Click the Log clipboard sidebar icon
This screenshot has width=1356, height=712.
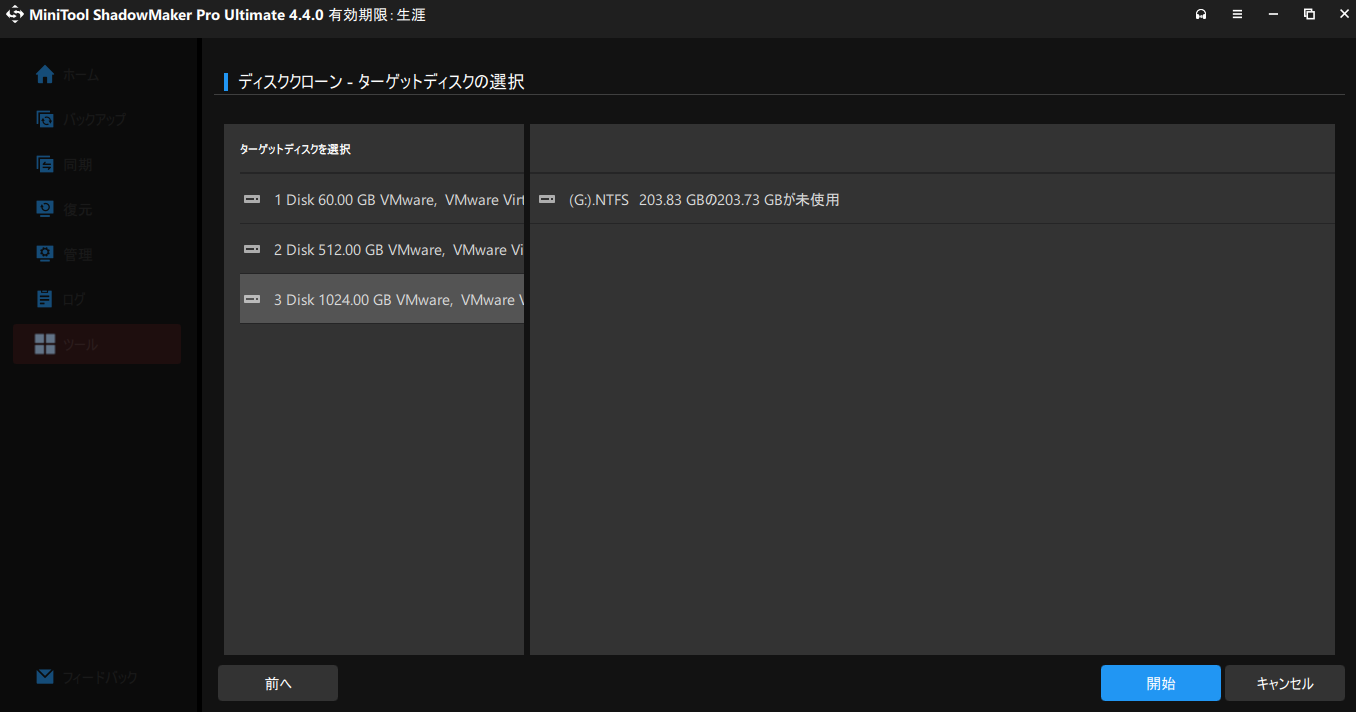[x=44, y=299]
